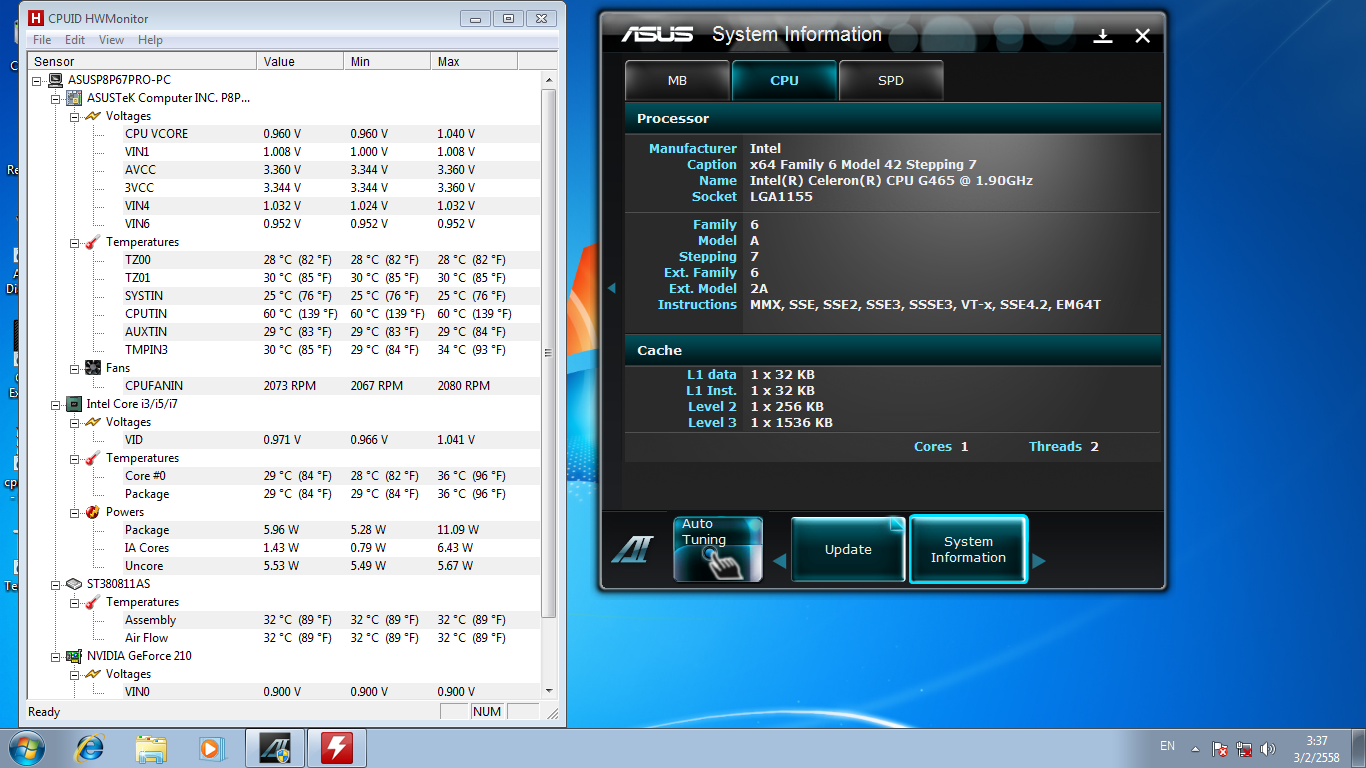Viewport: 1366px width, 768px height.
Task: Switch to the MB tab in System Information
Action: pos(677,81)
